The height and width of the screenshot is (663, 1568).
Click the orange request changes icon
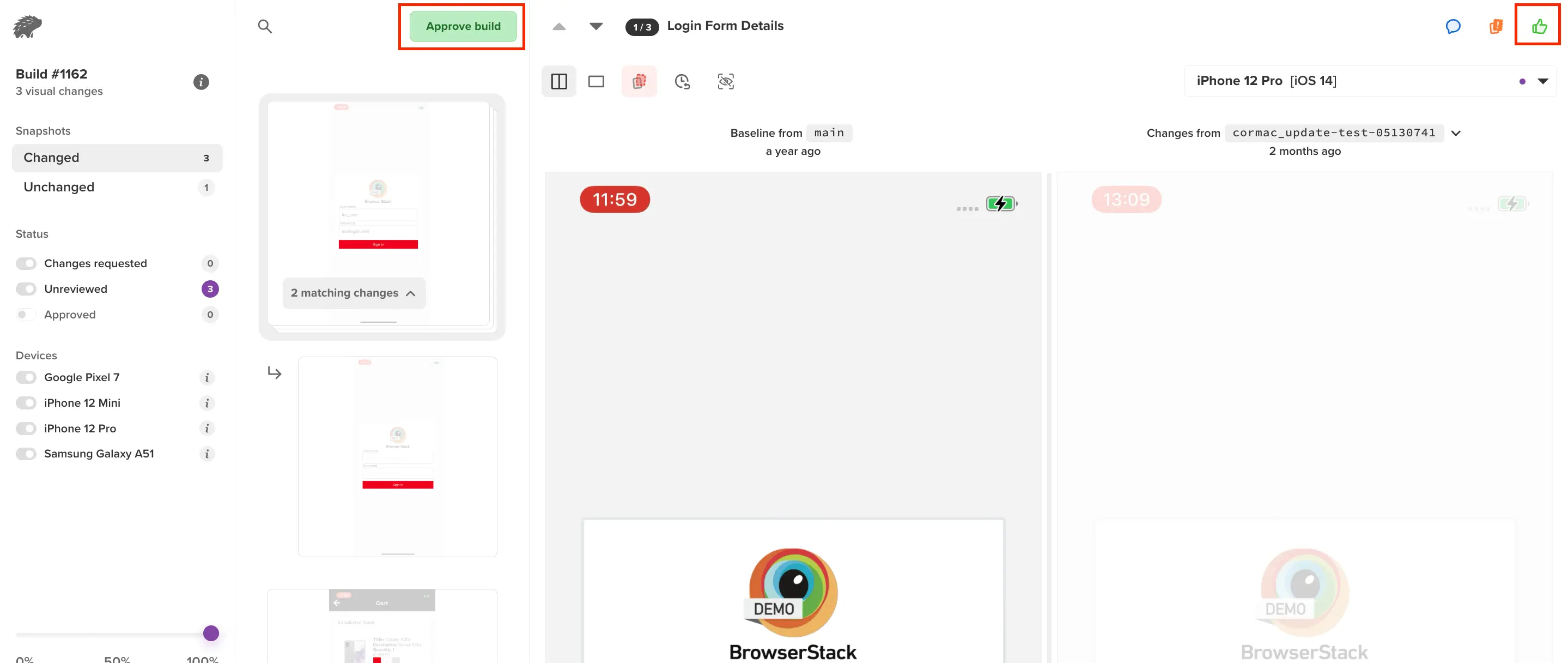click(1496, 26)
